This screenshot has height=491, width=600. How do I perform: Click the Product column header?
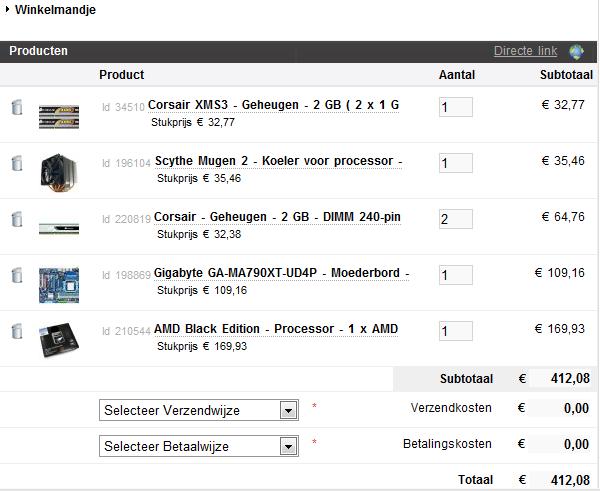click(122, 75)
